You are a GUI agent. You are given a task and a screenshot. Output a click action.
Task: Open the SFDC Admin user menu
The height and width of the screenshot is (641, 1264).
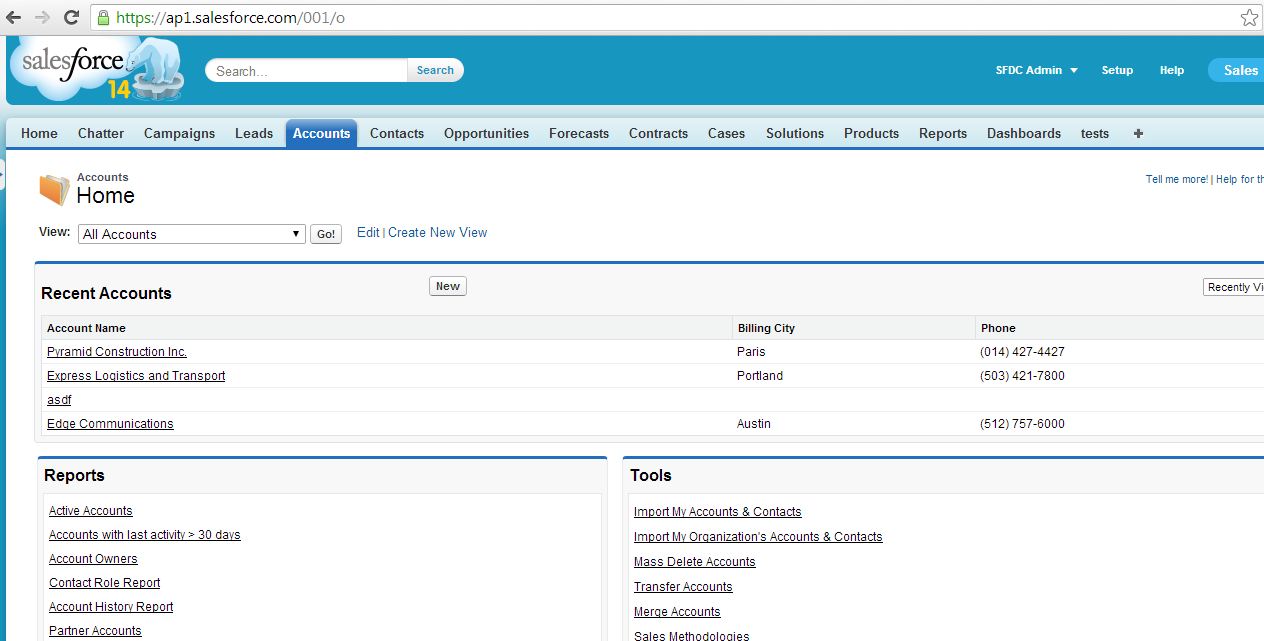(x=1037, y=70)
